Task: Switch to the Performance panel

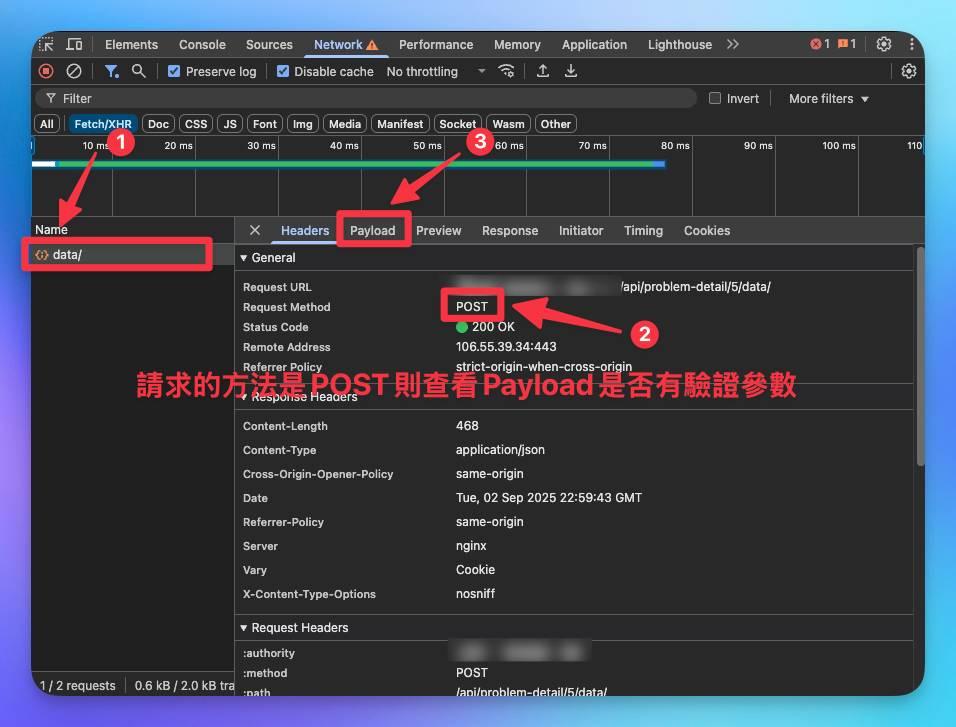Action: [436, 45]
